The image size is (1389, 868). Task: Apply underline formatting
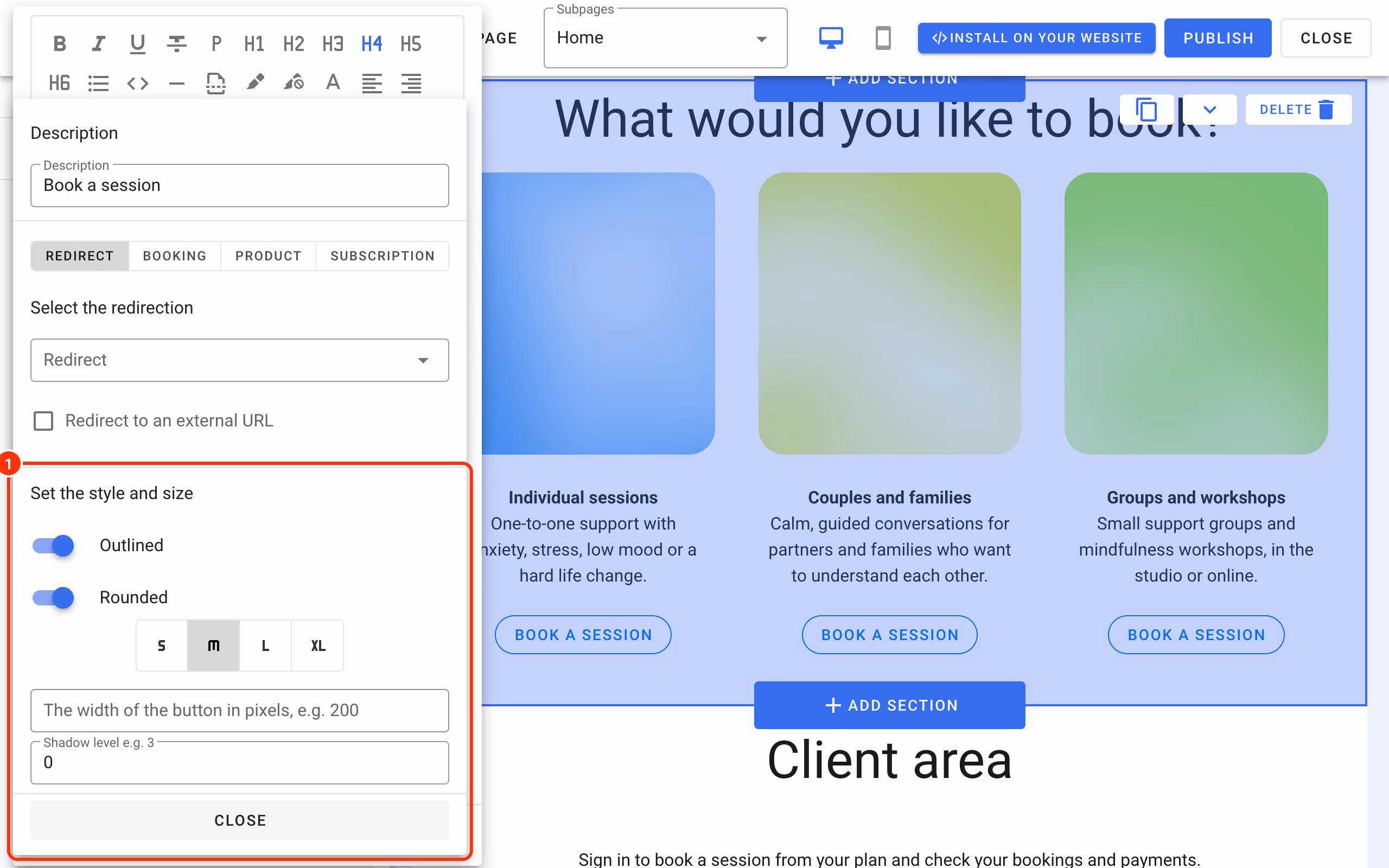137,43
